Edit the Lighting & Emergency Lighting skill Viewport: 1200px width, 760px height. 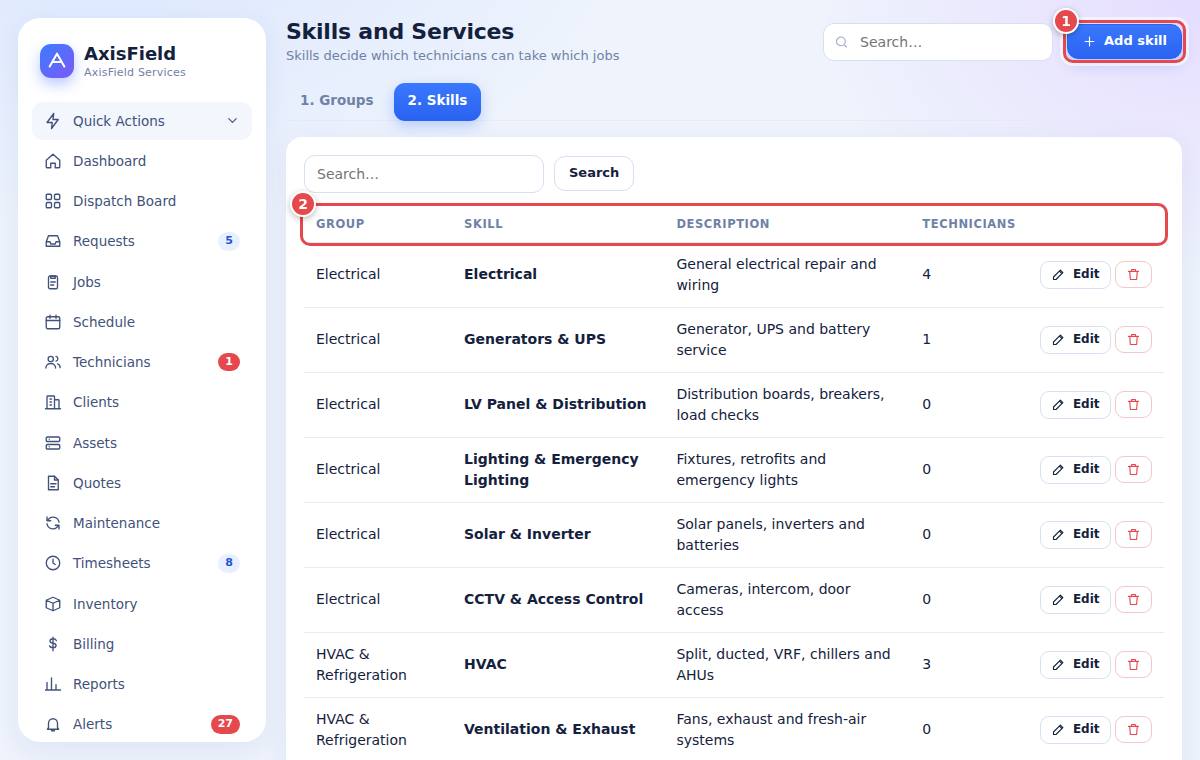(x=1075, y=470)
